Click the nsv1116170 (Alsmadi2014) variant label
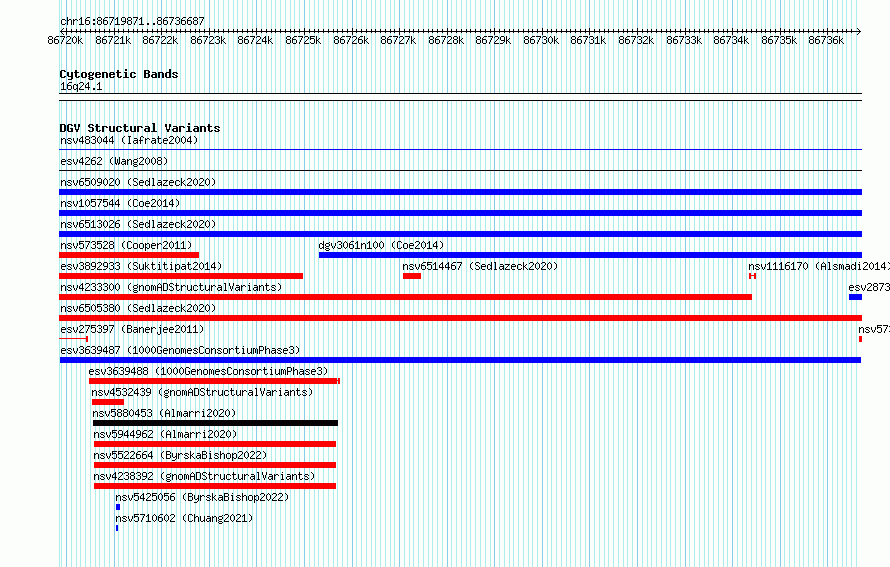 click(818, 266)
